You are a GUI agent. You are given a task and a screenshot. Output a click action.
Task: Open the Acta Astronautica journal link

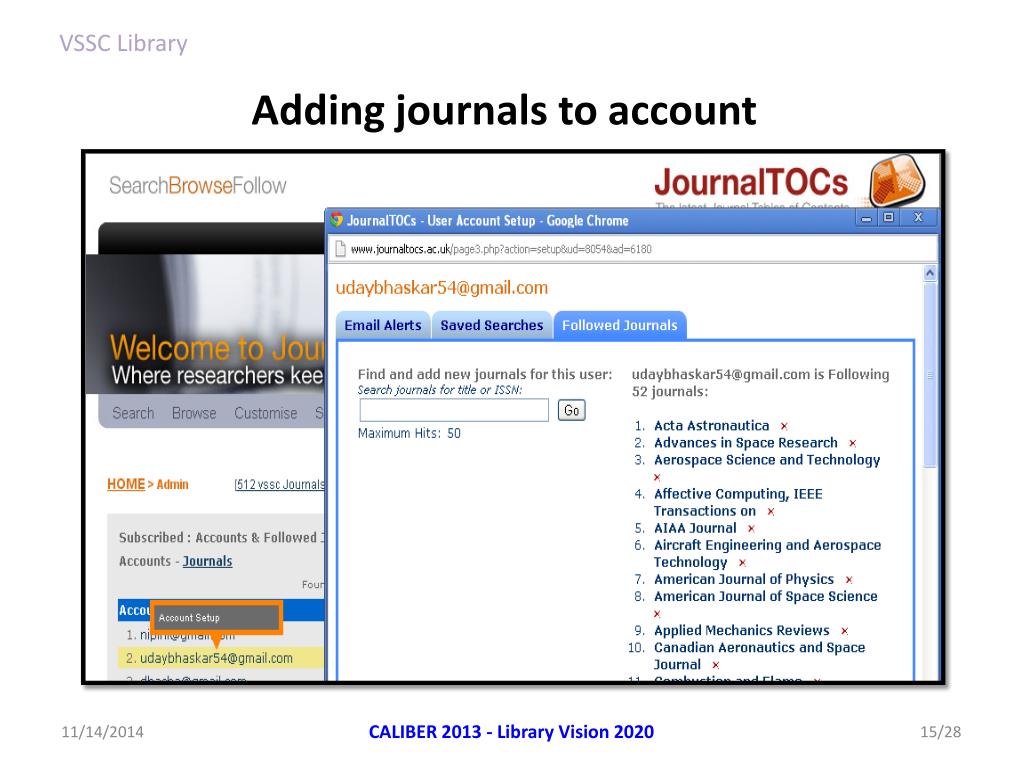[711, 426]
